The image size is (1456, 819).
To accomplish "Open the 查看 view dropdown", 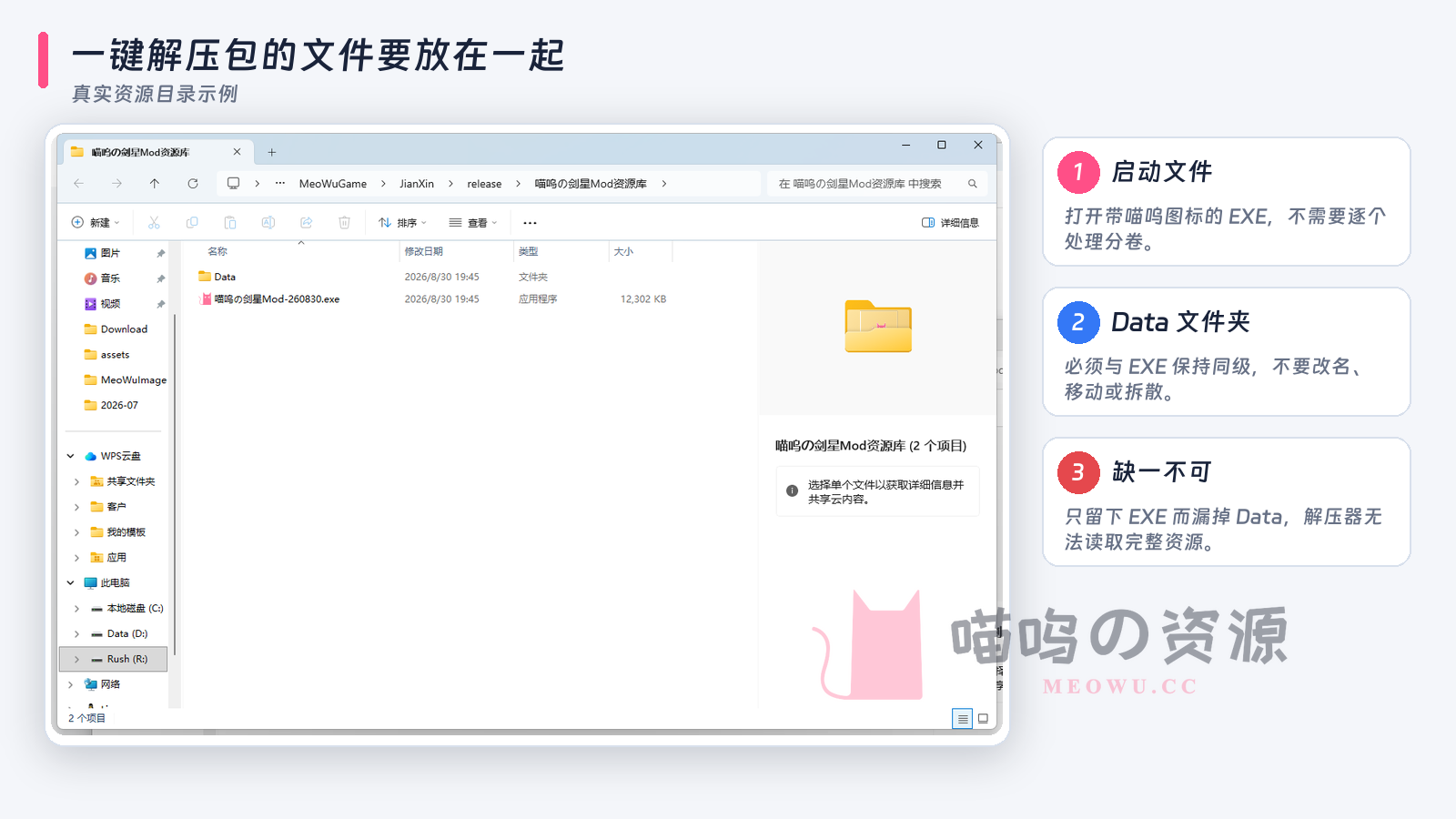I will coord(473,223).
